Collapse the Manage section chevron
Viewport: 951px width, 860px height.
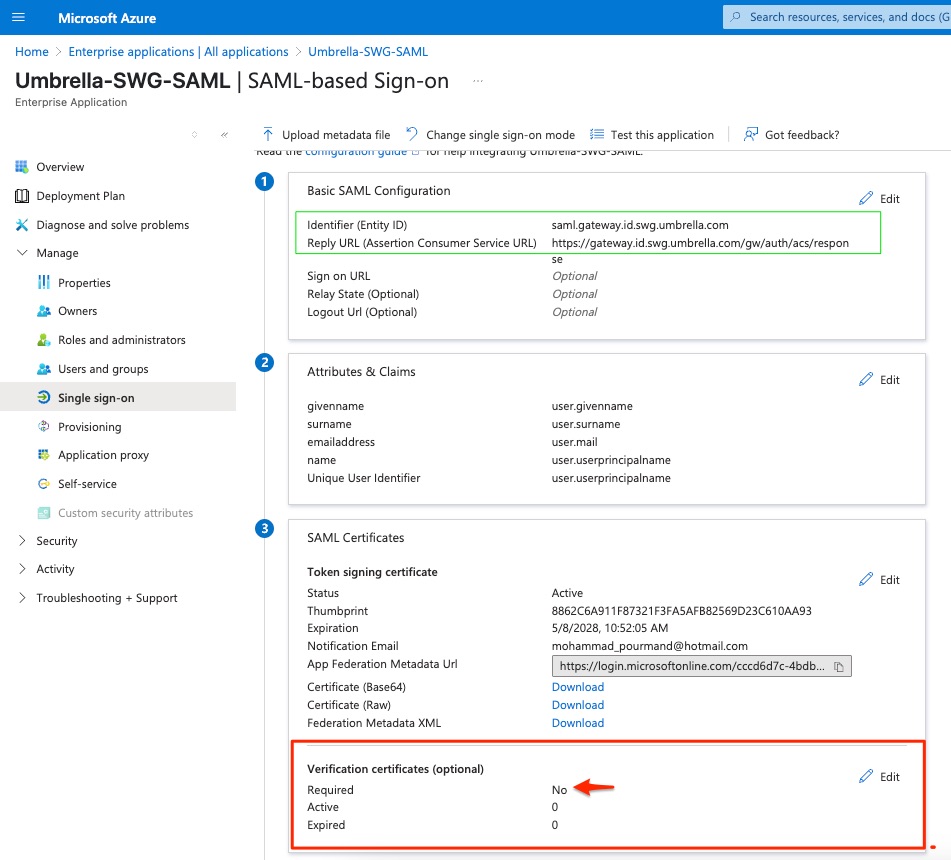point(22,252)
